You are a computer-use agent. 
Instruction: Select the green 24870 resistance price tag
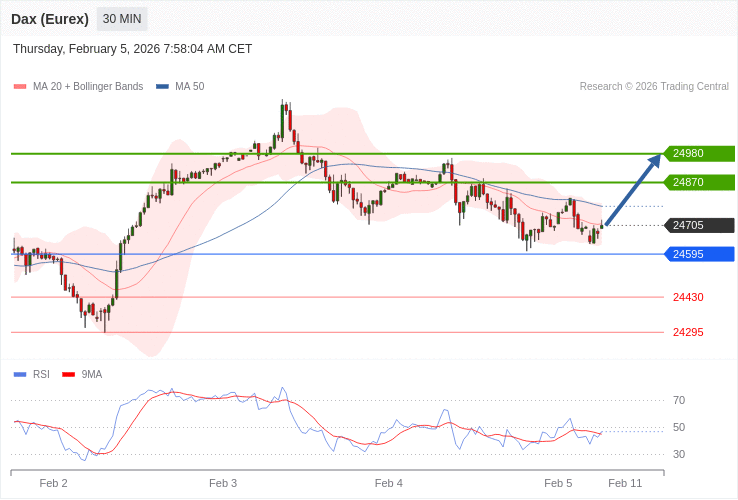point(699,182)
